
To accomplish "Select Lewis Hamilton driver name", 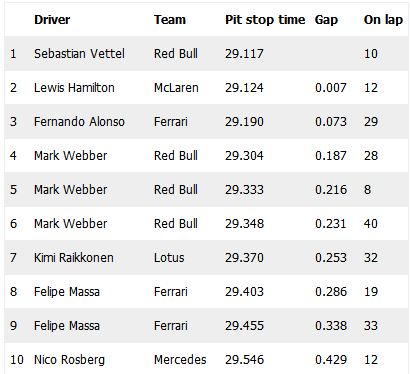I will point(74,88).
